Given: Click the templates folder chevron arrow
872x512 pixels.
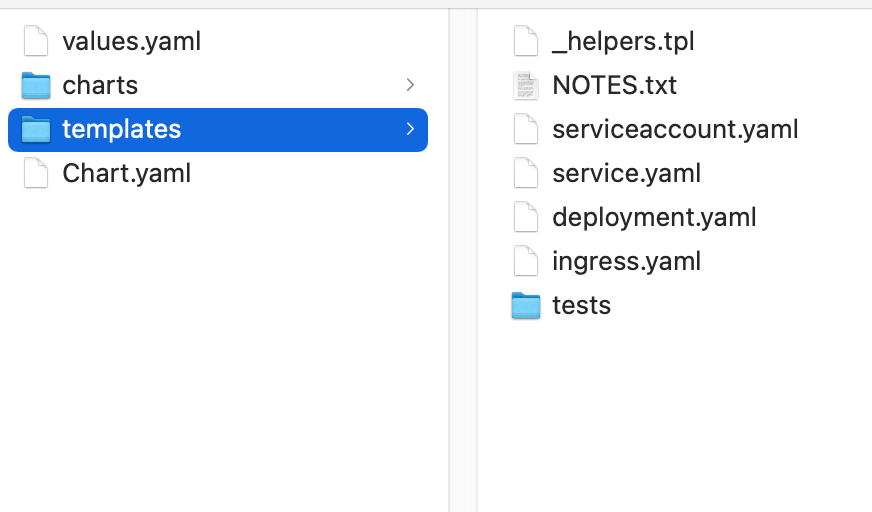Looking at the screenshot, I should click(410, 130).
